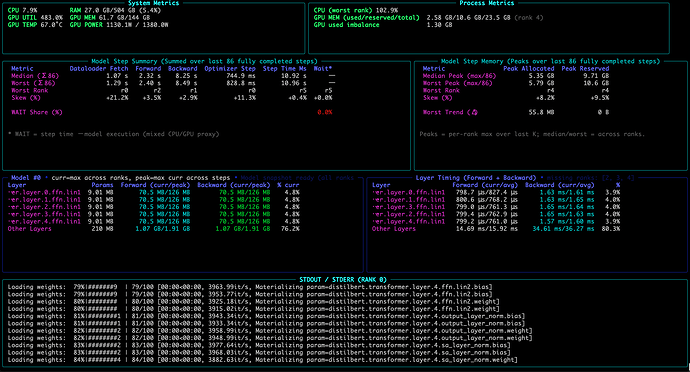
Task: Click the Process Metrics panel title
Action: [x=487, y=3]
